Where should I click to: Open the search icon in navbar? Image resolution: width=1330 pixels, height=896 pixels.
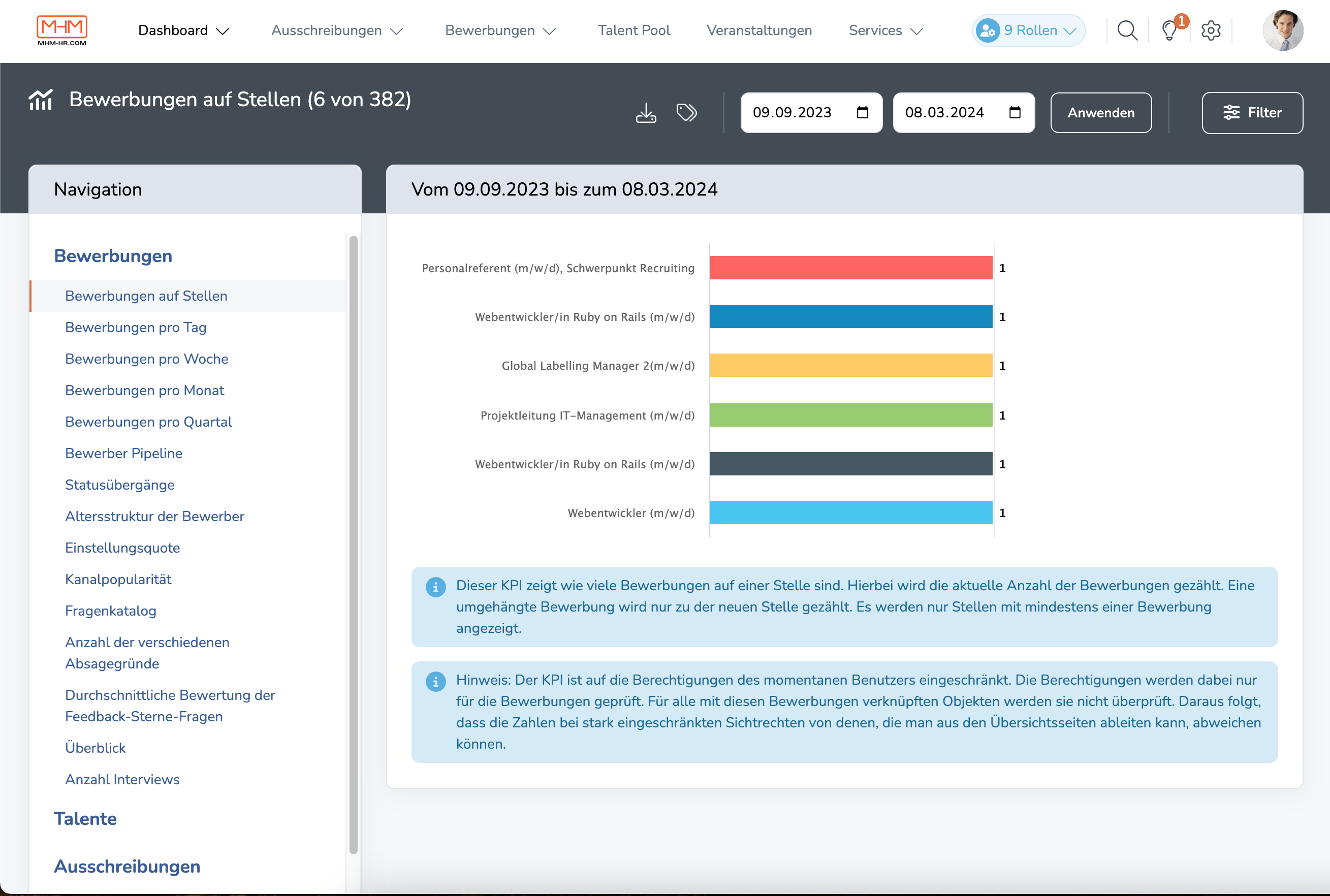click(1128, 30)
